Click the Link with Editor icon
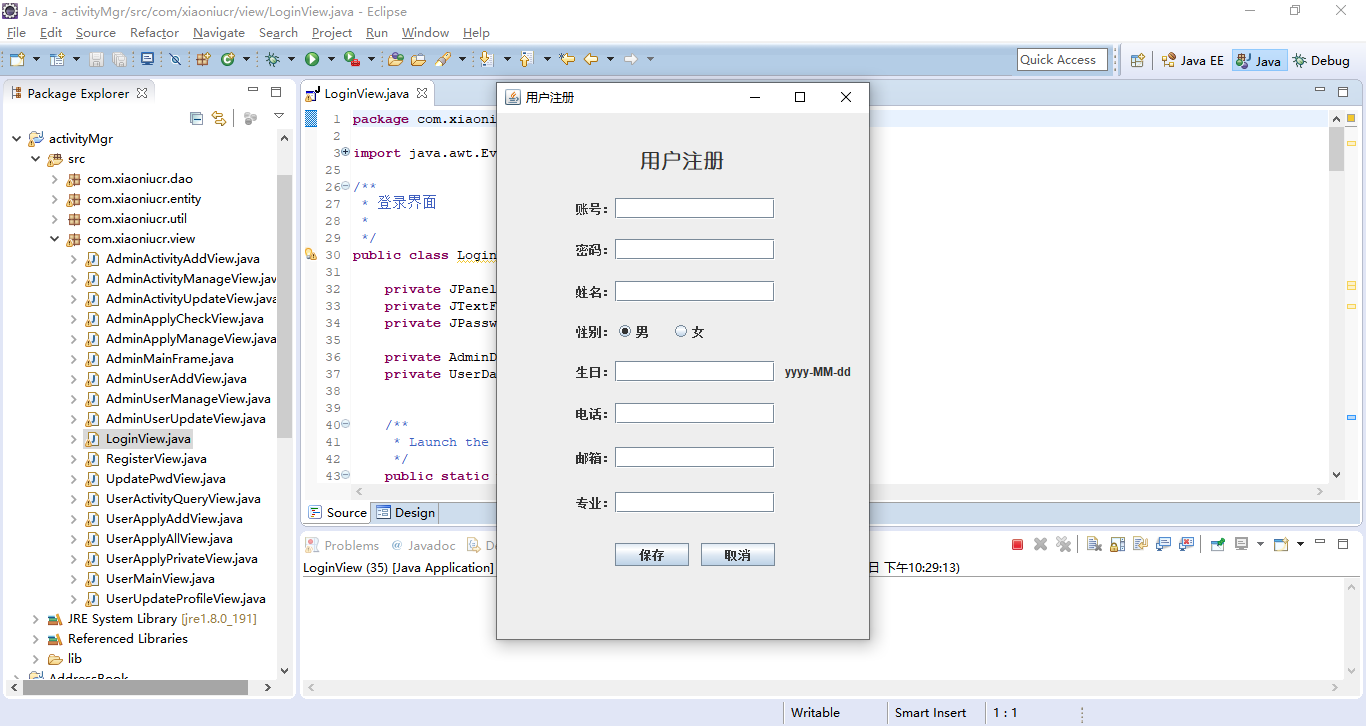The image size is (1366, 726). 219,118
